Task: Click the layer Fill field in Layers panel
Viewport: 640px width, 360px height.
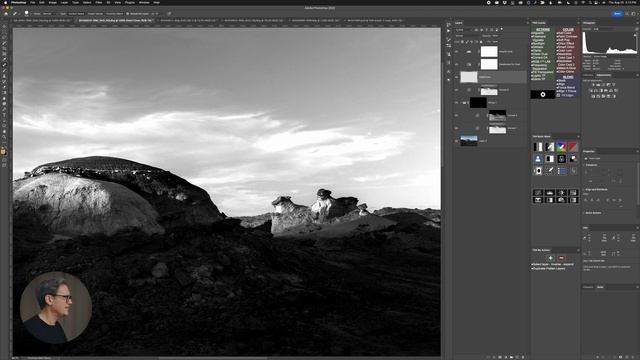Action: 494,42
